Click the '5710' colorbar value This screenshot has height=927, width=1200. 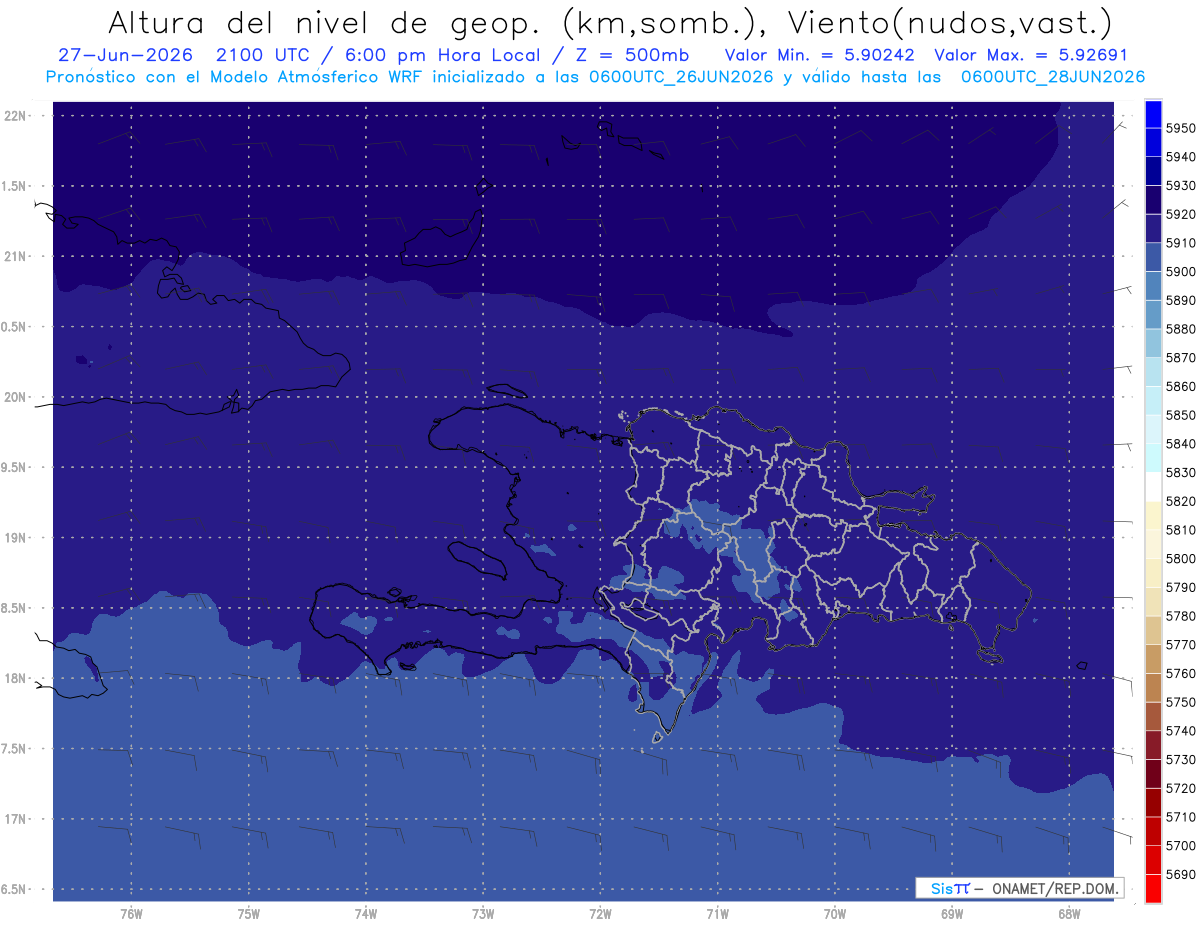1181,817
